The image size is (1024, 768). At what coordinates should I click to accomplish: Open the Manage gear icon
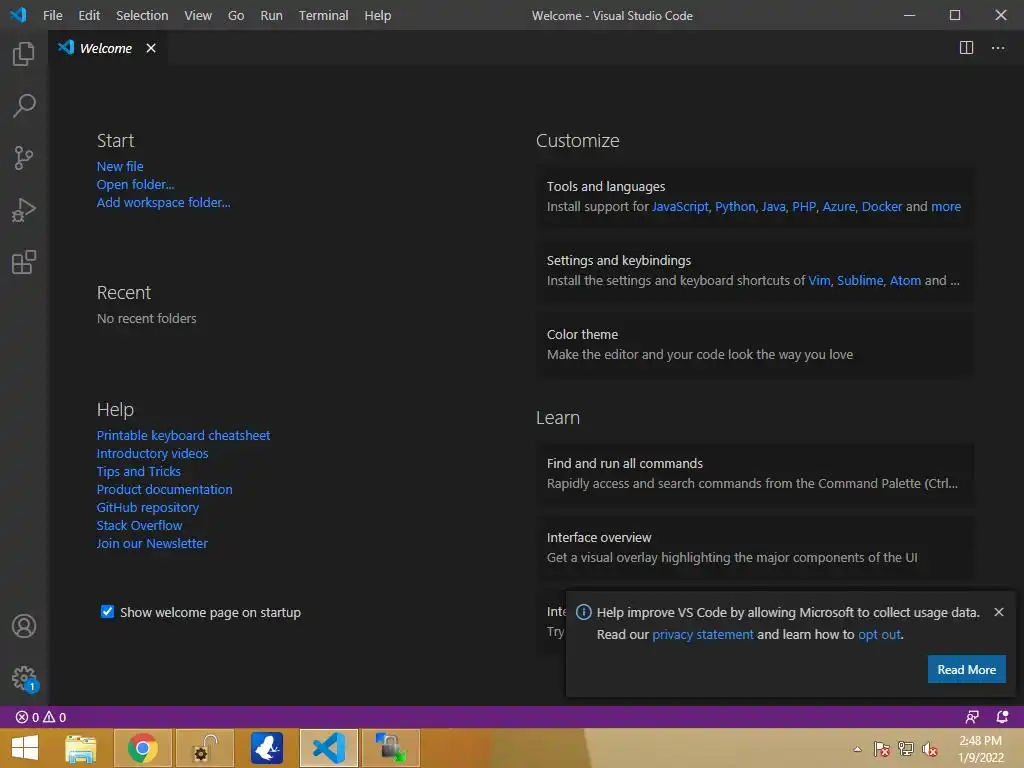click(24, 678)
